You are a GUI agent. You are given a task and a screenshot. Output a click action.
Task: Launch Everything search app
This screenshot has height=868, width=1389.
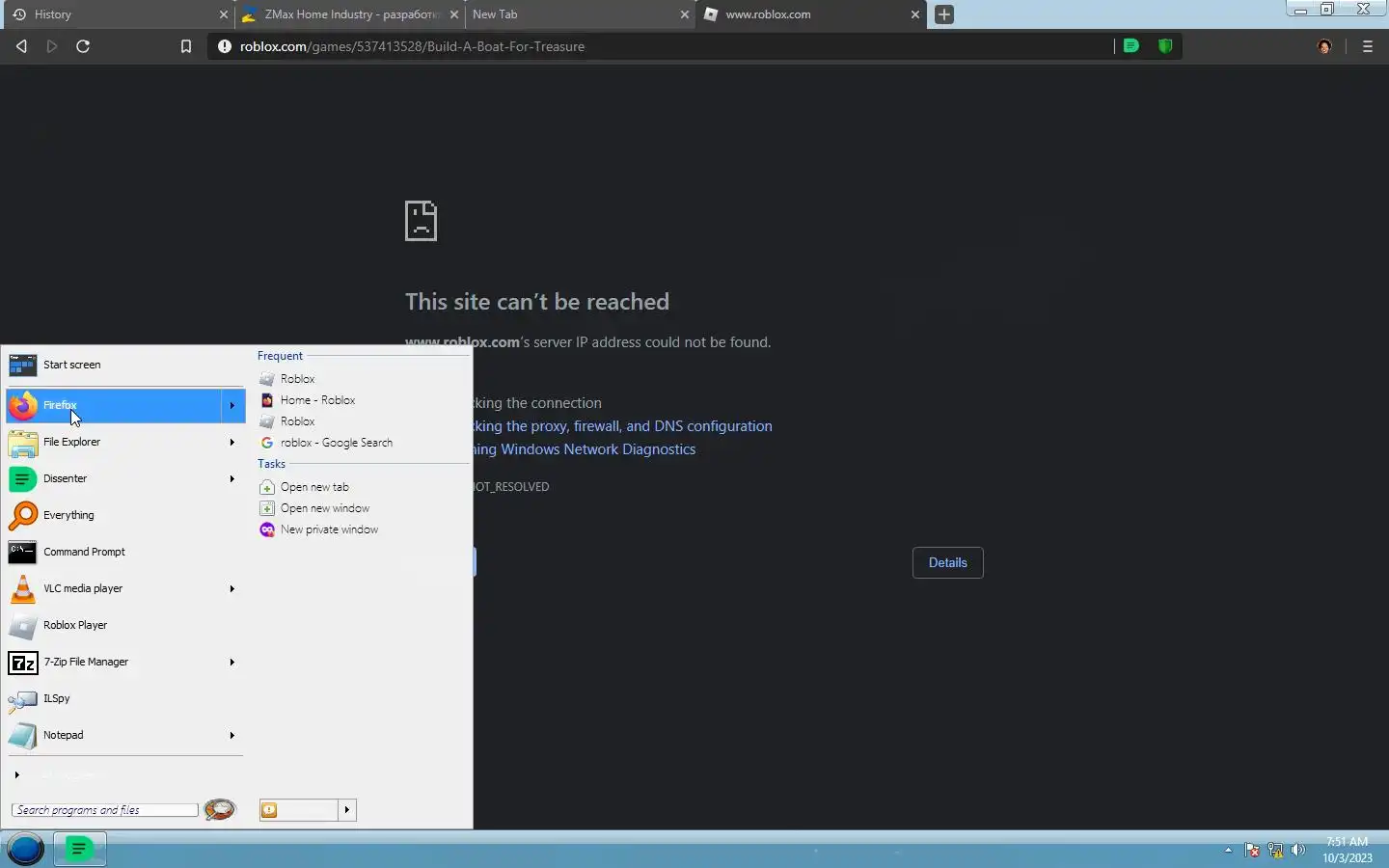pyautogui.click(x=125, y=515)
